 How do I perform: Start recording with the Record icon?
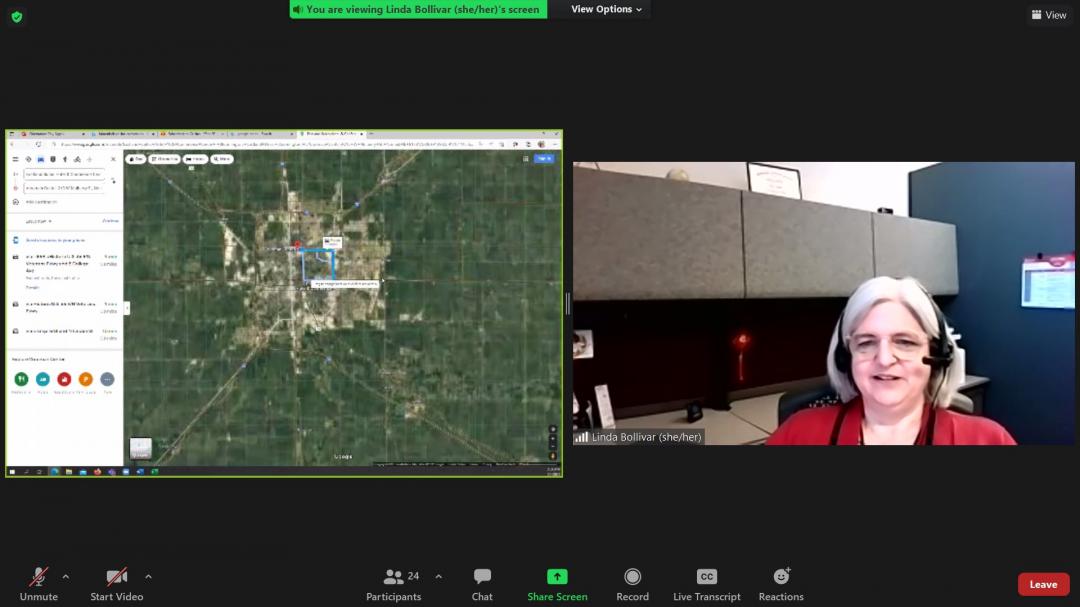632,577
